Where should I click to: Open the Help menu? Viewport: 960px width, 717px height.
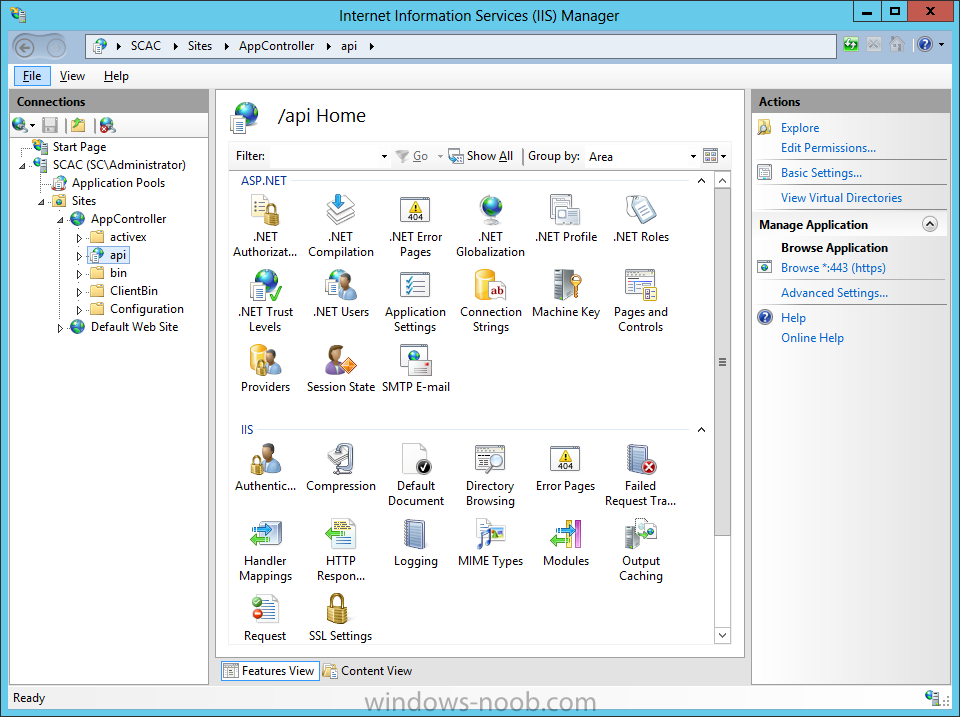[116, 76]
